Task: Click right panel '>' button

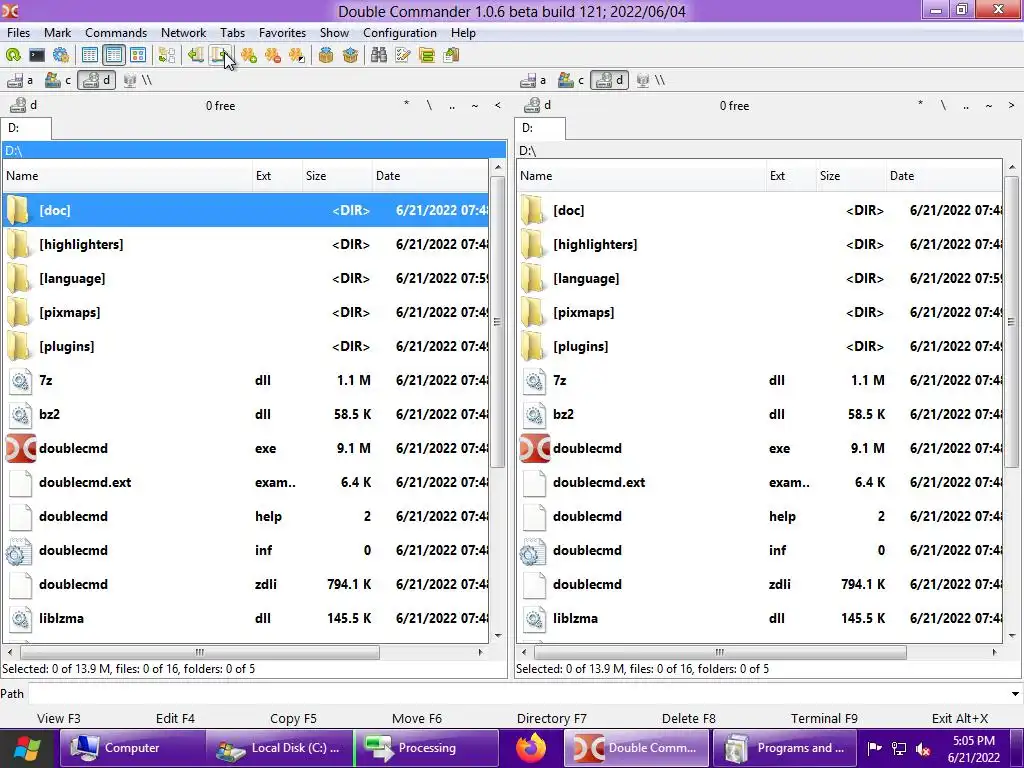Action: (x=1012, y=105)
